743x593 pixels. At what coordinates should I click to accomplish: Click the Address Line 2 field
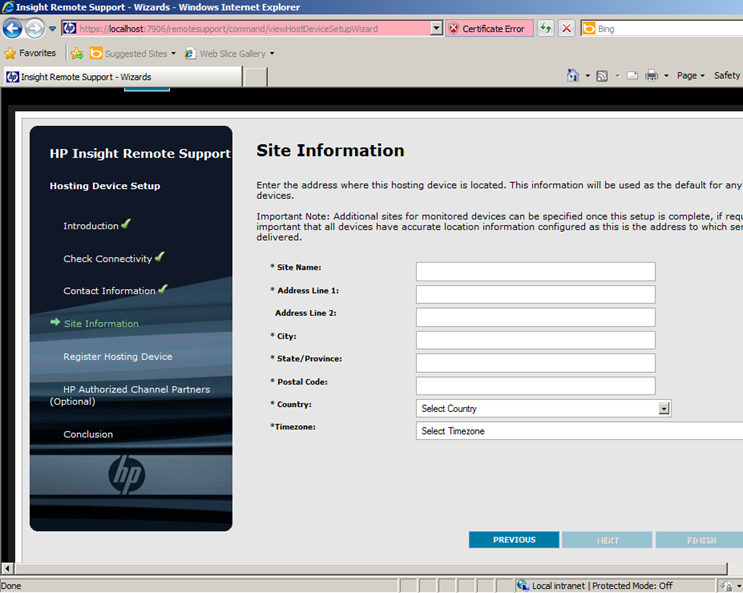[535, 317]
